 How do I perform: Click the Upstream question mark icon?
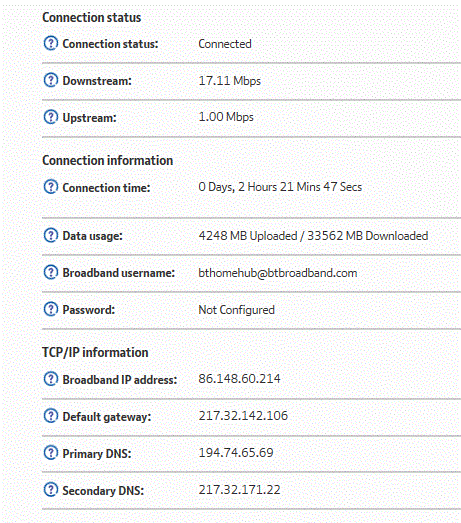point(51,117)
